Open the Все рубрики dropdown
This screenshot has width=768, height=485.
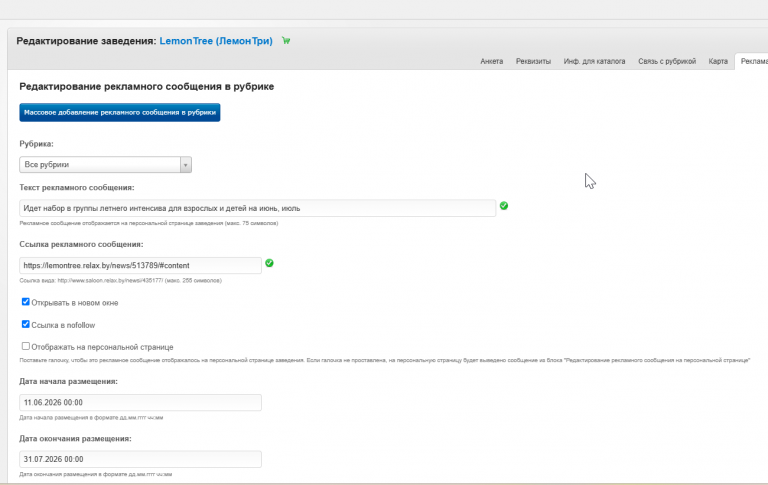point(105,165)
